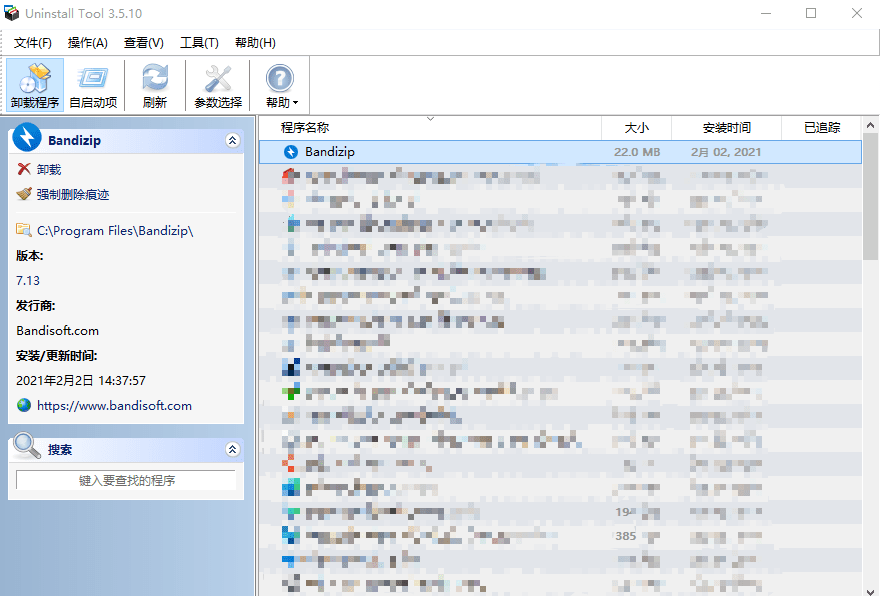Screen dimensions: 880x596
Task: Click the Uninstall Tool app icon in the title bar
Action: point(11,13)
